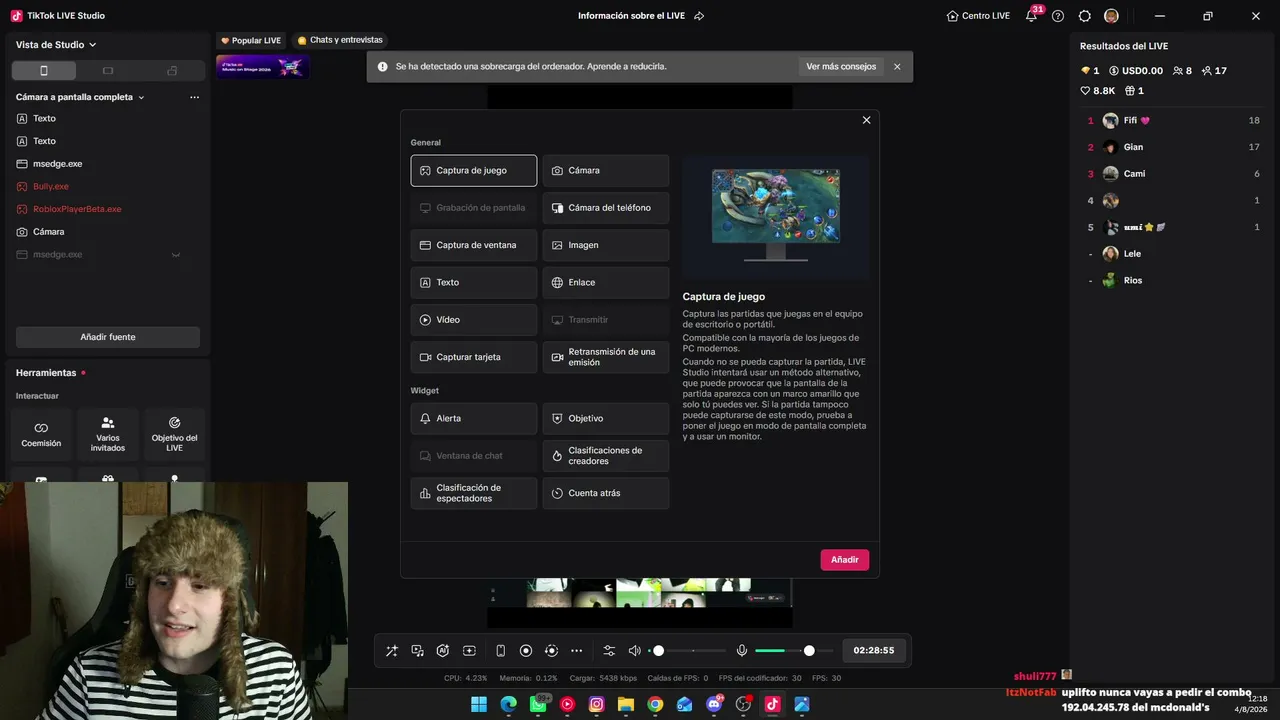1280x720 pixels.
Task: Select Enlace source type
Action: 606,283
